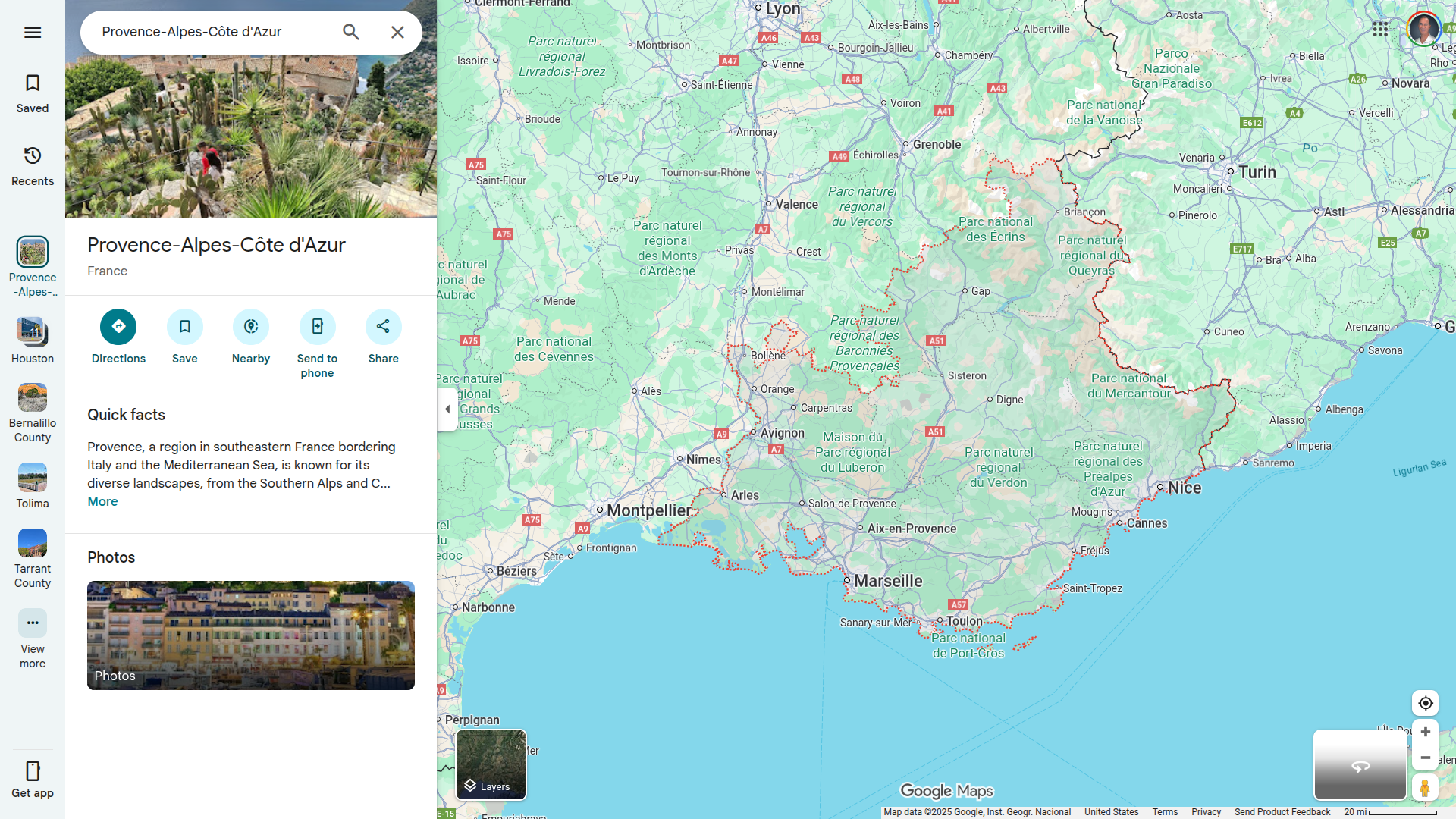This screenshot has width=1456, height=819.
Task: Clear the search box with X
Action: (397, 32)
